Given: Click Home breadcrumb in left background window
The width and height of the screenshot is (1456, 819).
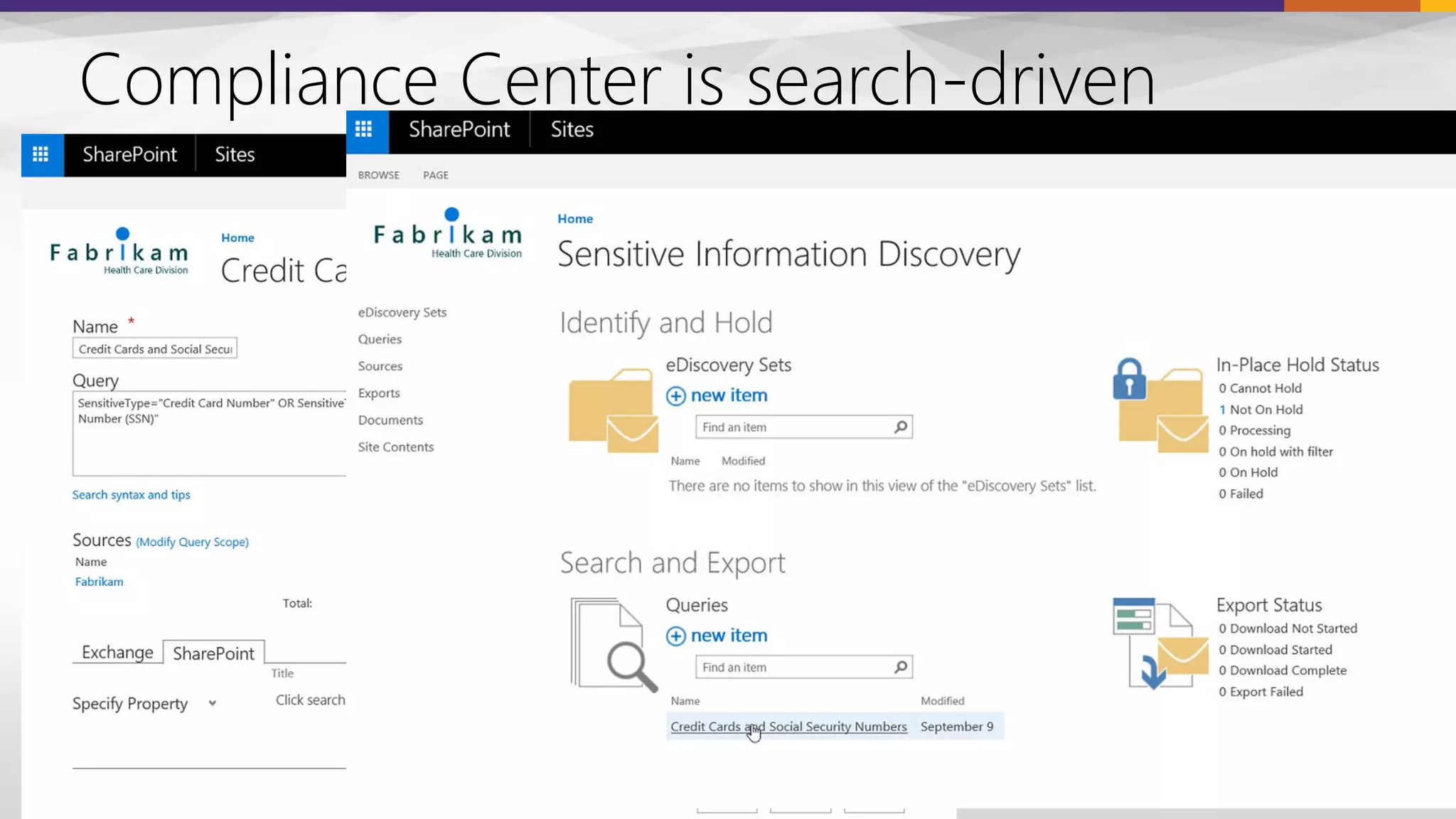Looking at the screenshot, I should pos(237,237).
